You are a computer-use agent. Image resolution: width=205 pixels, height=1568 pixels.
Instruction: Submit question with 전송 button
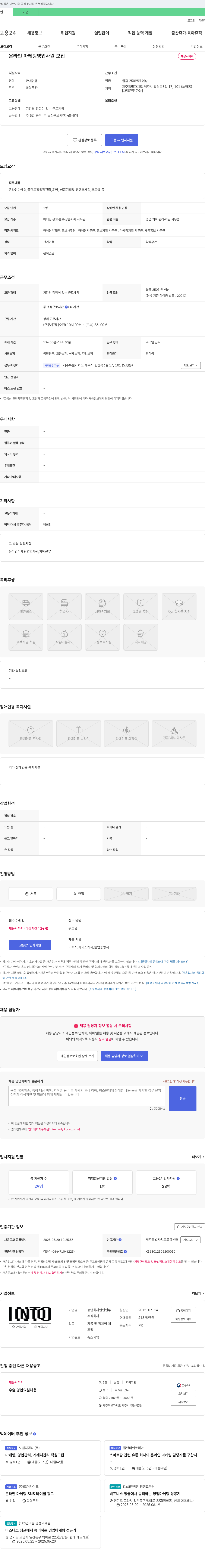pos(183,1099)
